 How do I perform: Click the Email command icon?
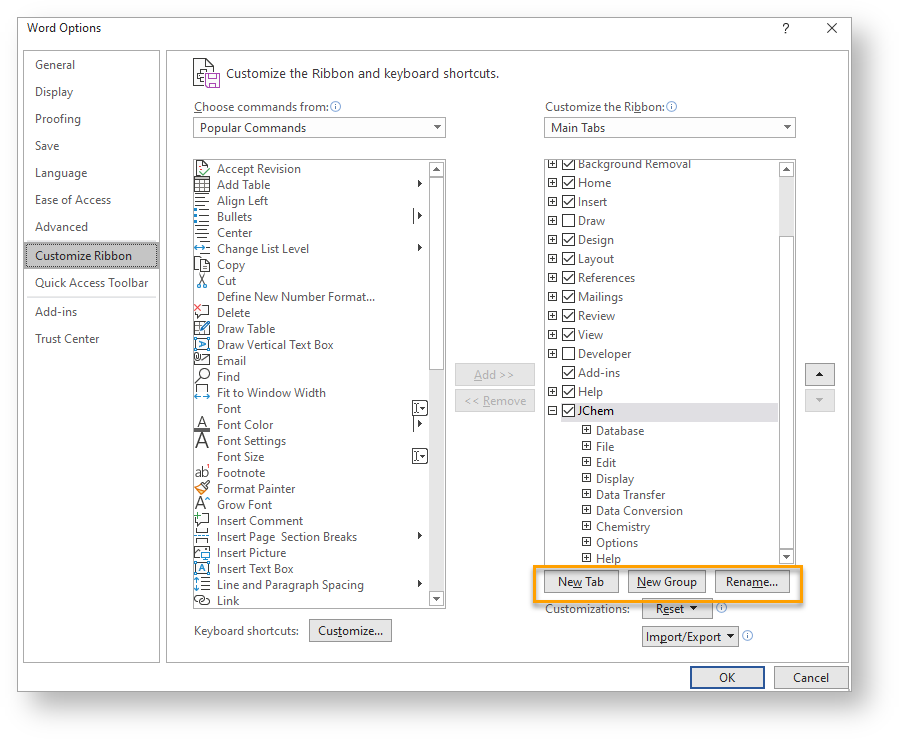pyautogui.click(x=204, y=360)
